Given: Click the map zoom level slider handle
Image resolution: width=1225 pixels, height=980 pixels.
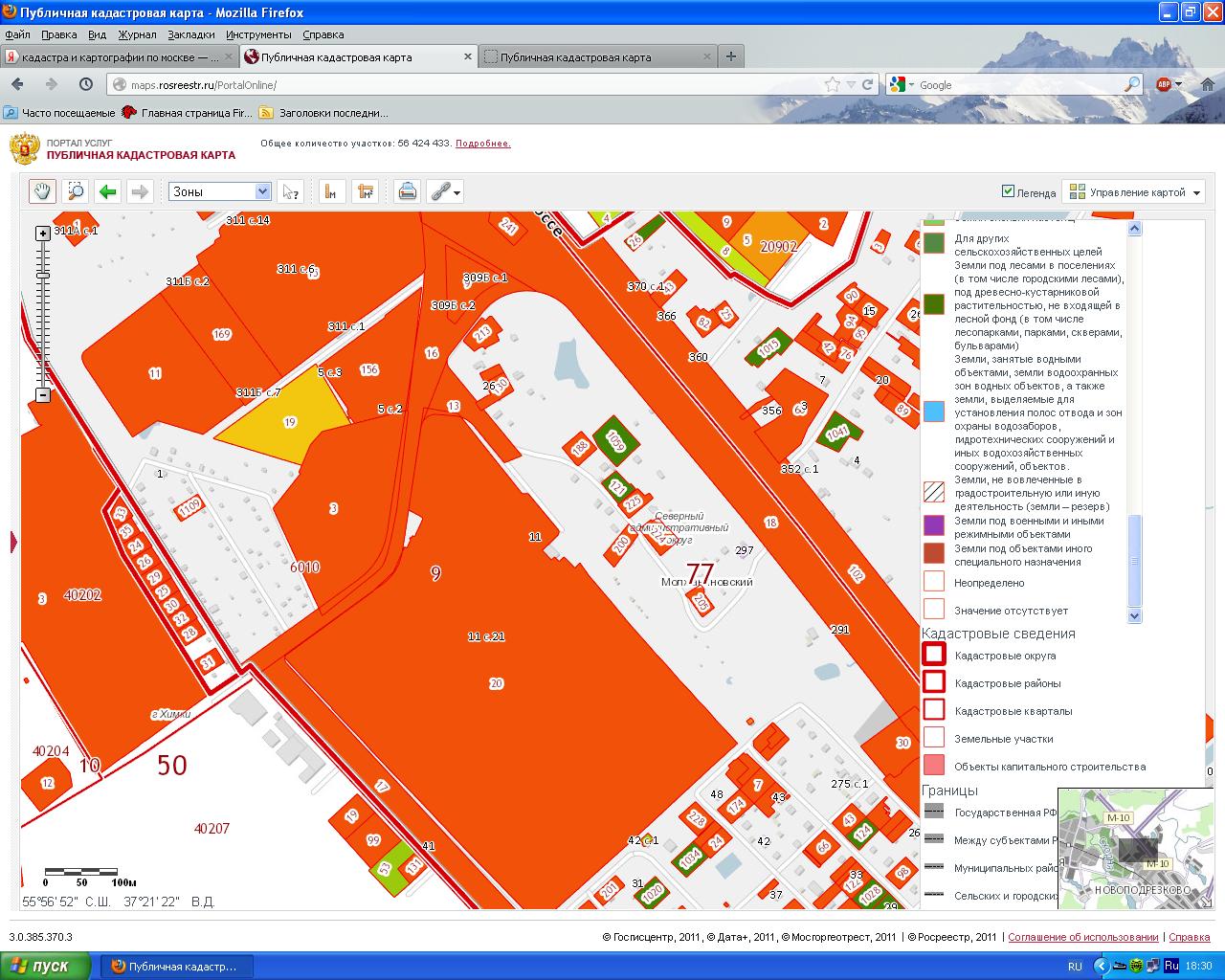Looking at the screenshot, I should point(42,276).
